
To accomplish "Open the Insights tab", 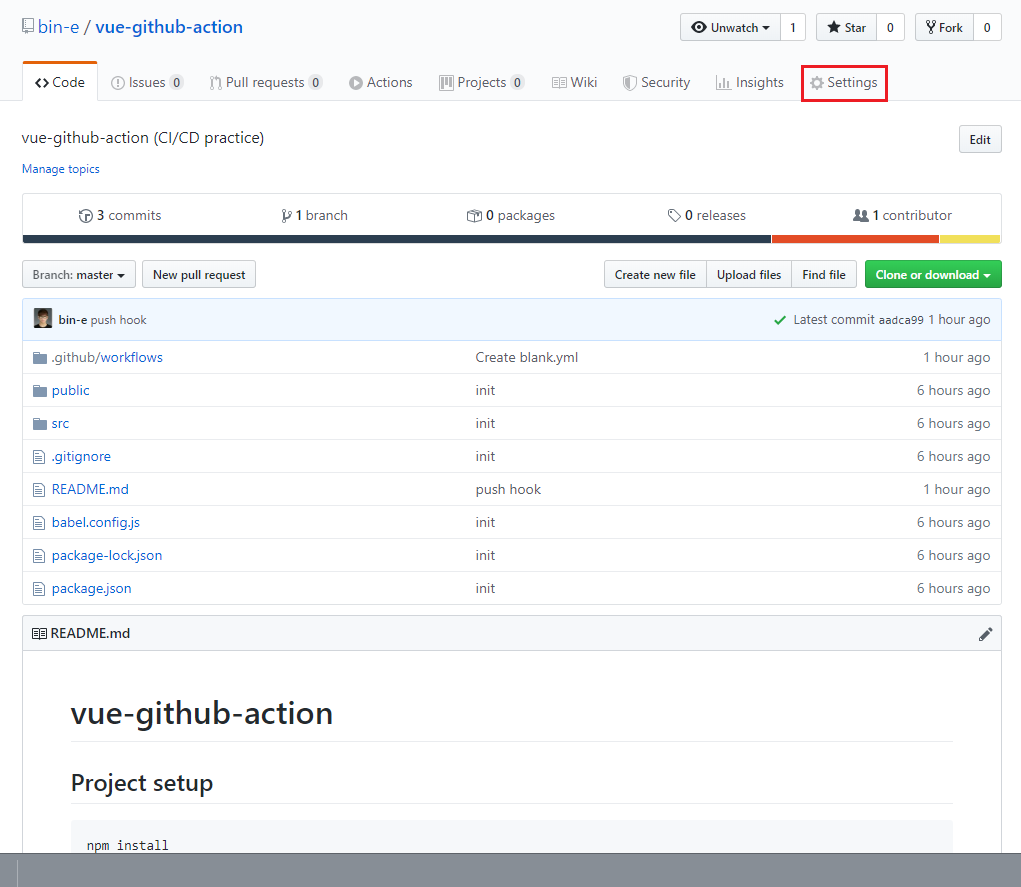I will click(x=749, y=83).
